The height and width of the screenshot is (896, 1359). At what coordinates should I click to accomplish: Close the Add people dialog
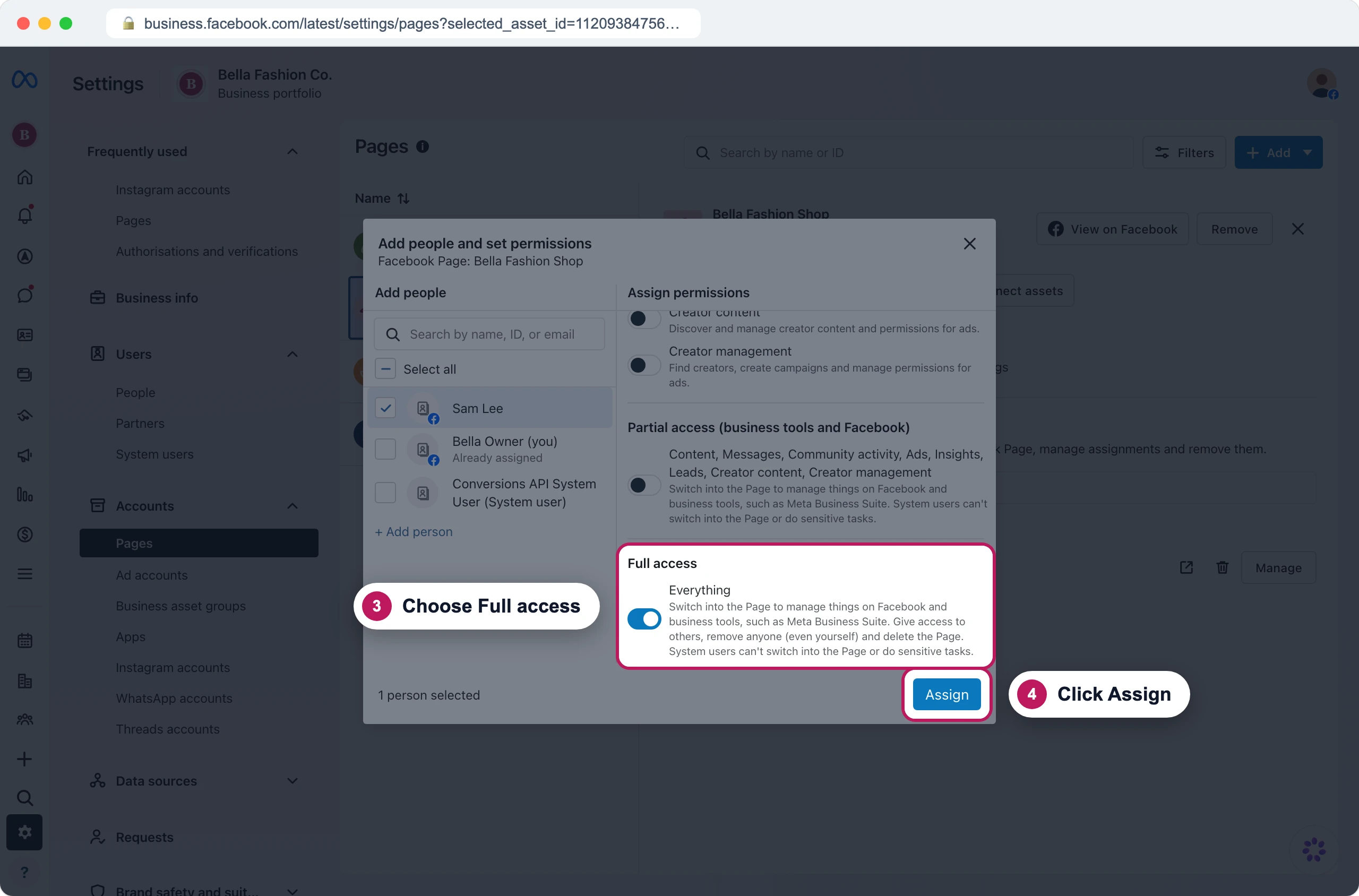[969, 244]
